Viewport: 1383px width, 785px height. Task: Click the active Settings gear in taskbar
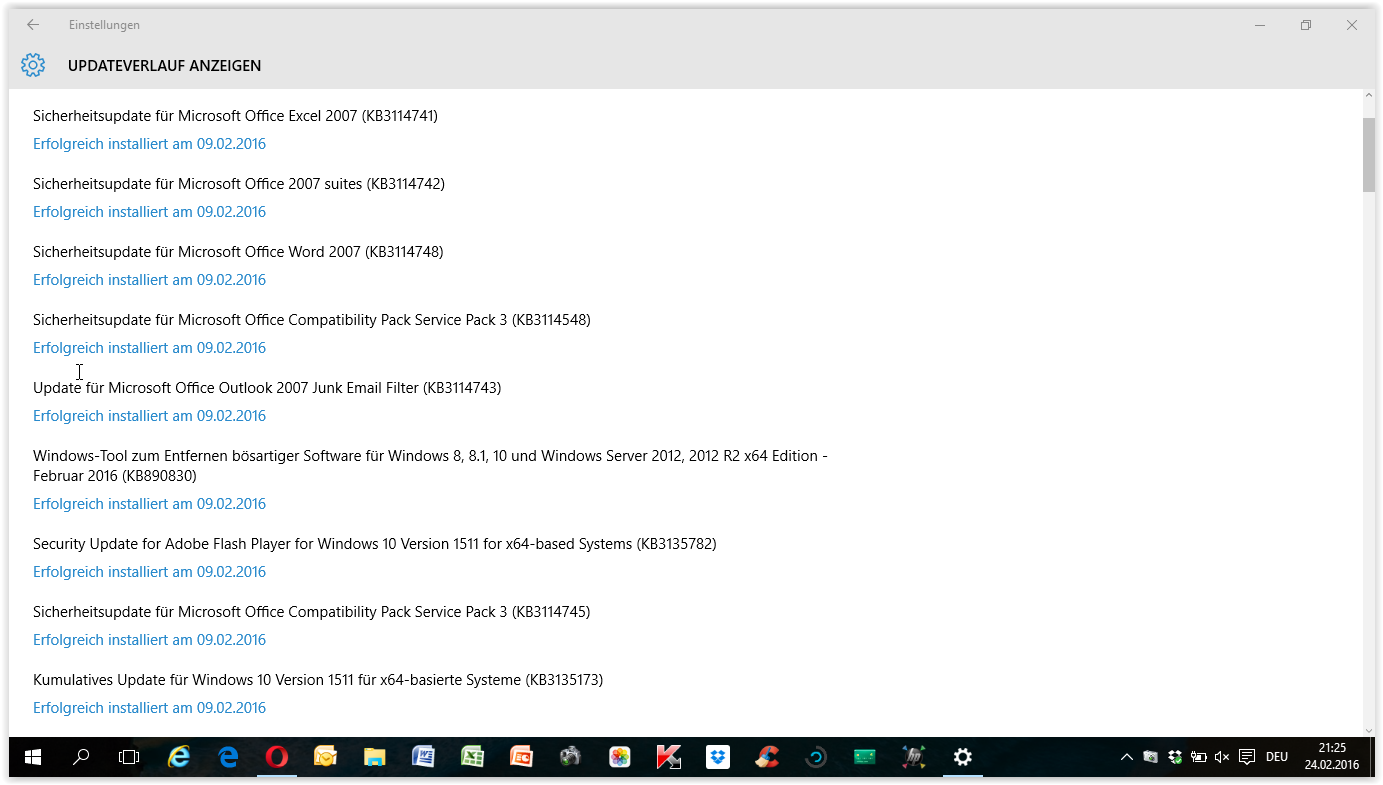(963, 757)
